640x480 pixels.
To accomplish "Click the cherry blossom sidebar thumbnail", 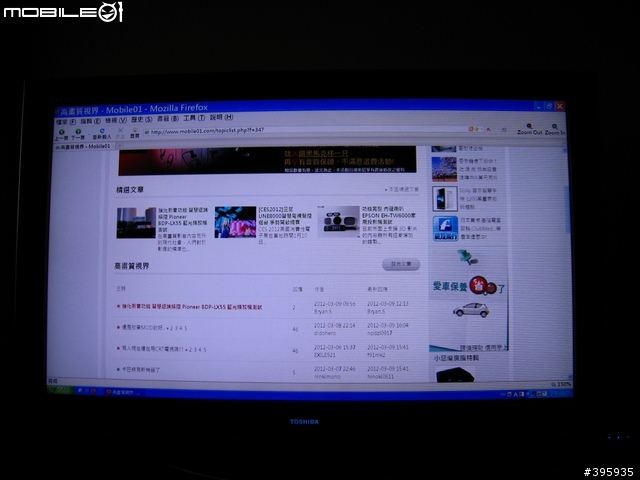I will 444,169.
